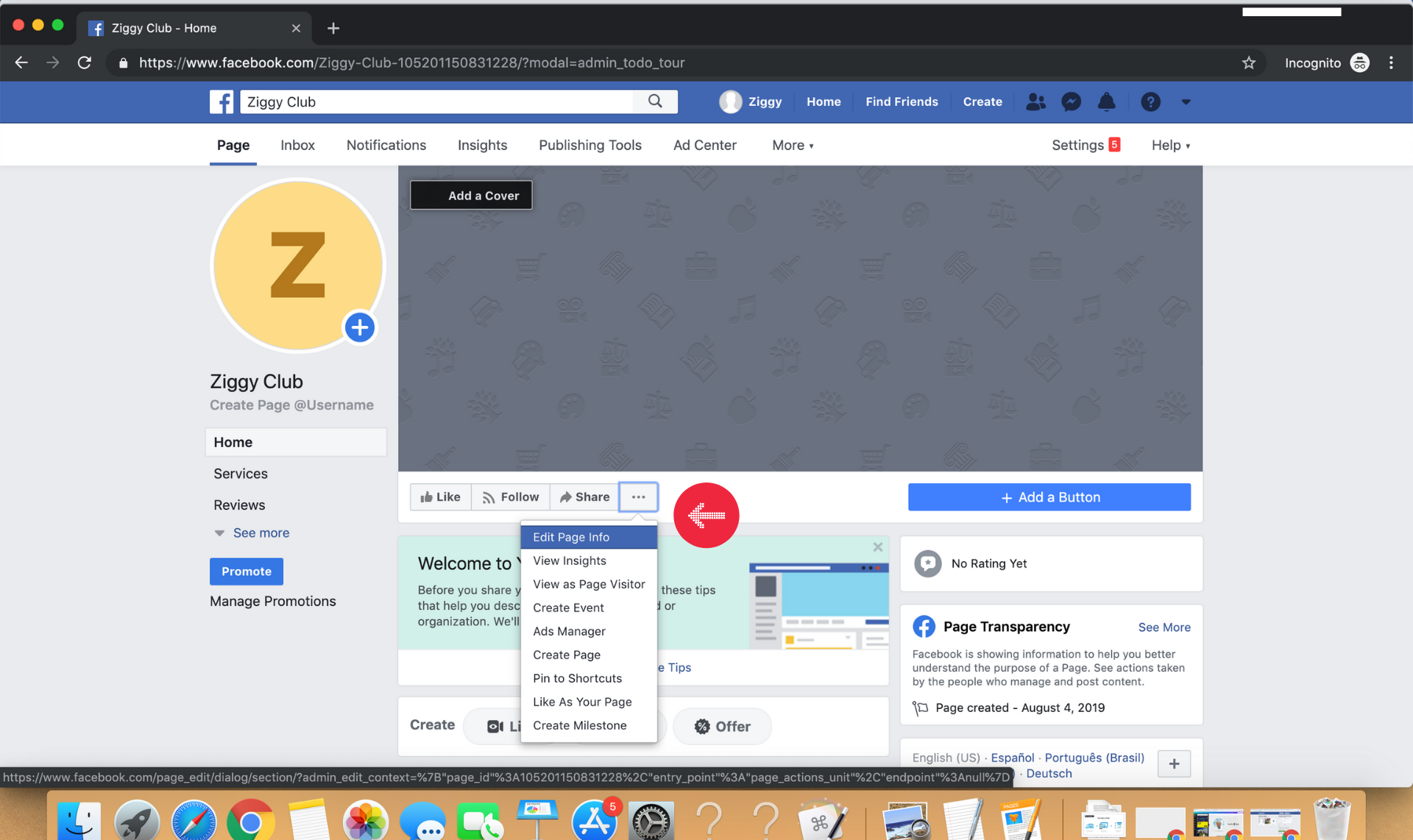Screen dimensions: 1413x840
Task: Expand the More navigation dropdown
Action: pos(793,145)
